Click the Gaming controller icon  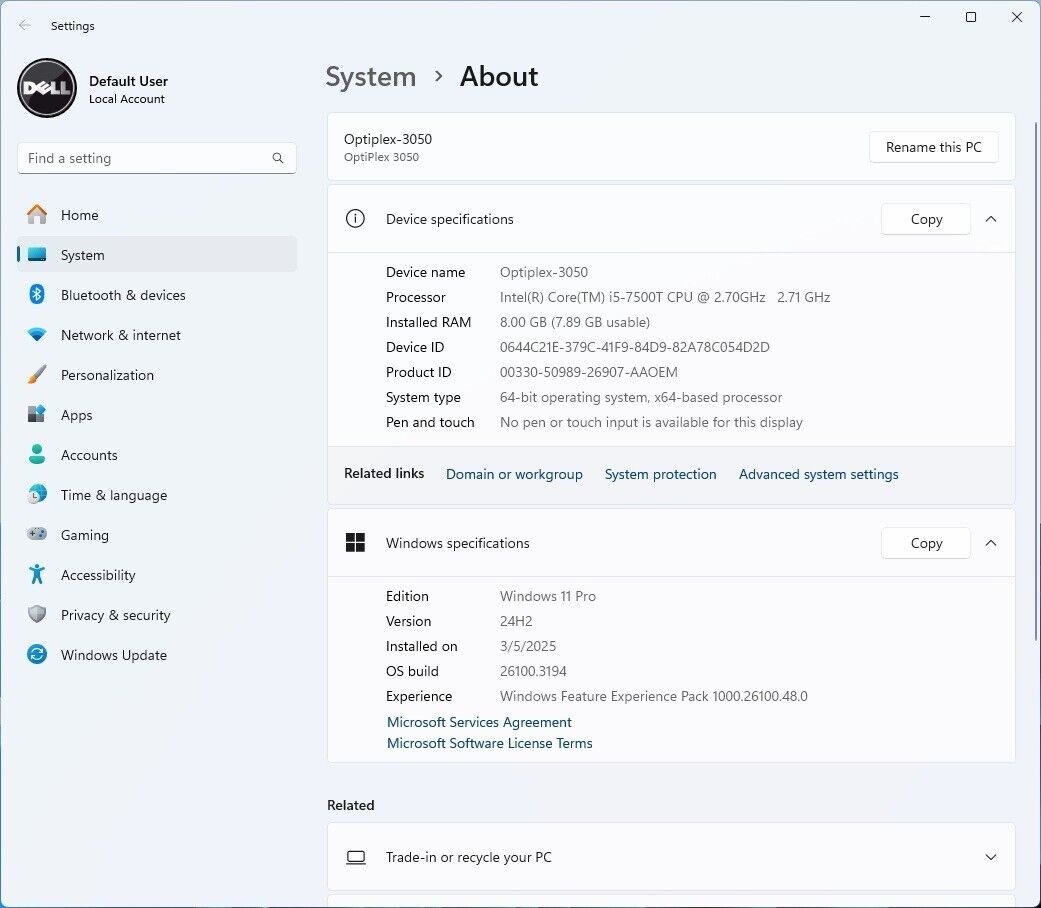click(x=37, y=534)
